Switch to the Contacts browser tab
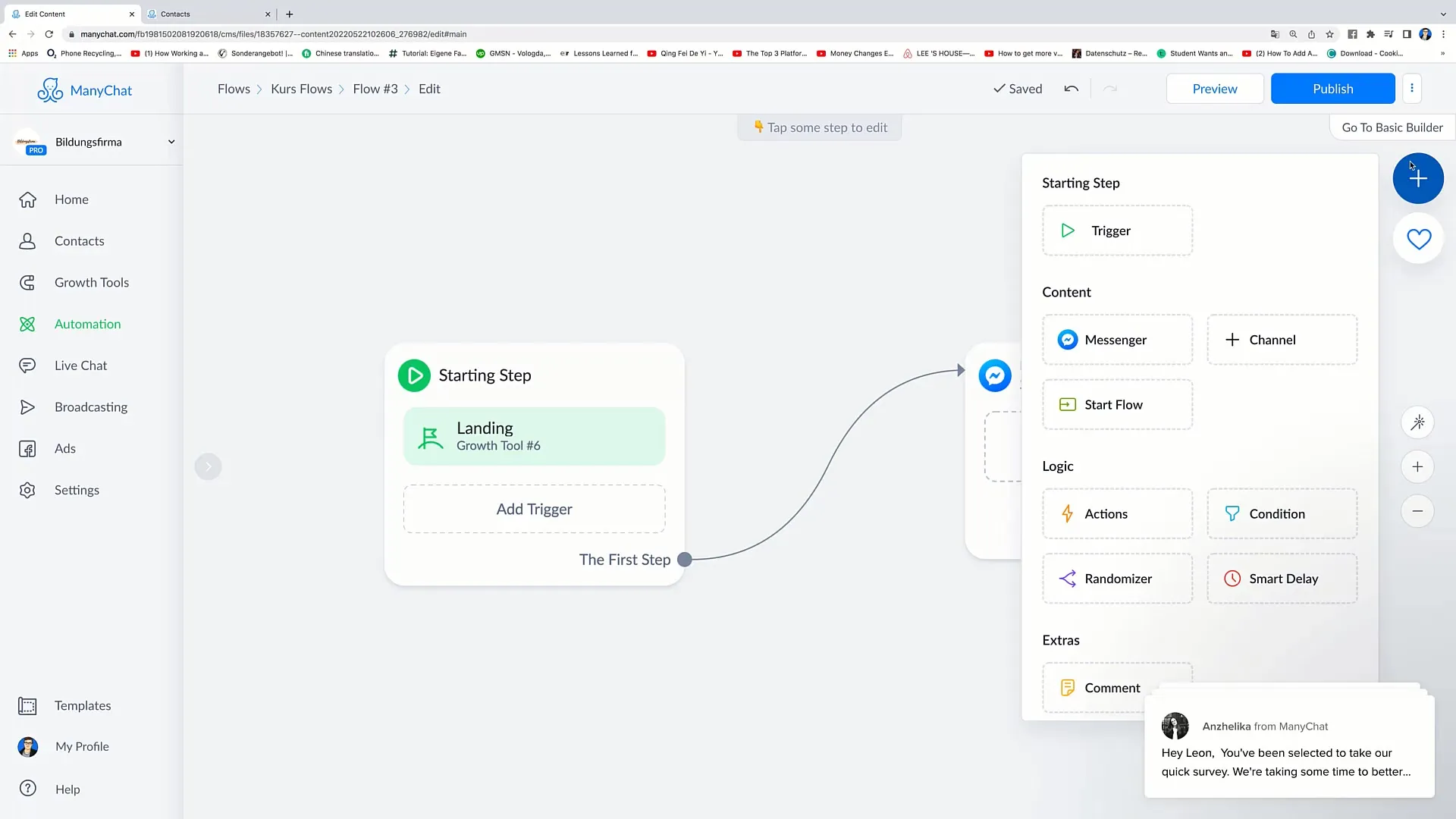The width and height of the screenshot is (1456, 819). (x=208, y=14)
